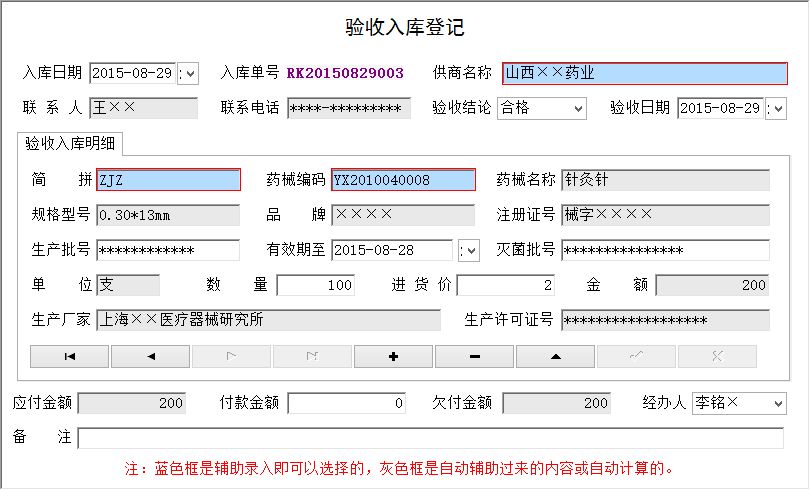Delete record with minus button
Screen dimensions: 810x490
click(475, 356)
